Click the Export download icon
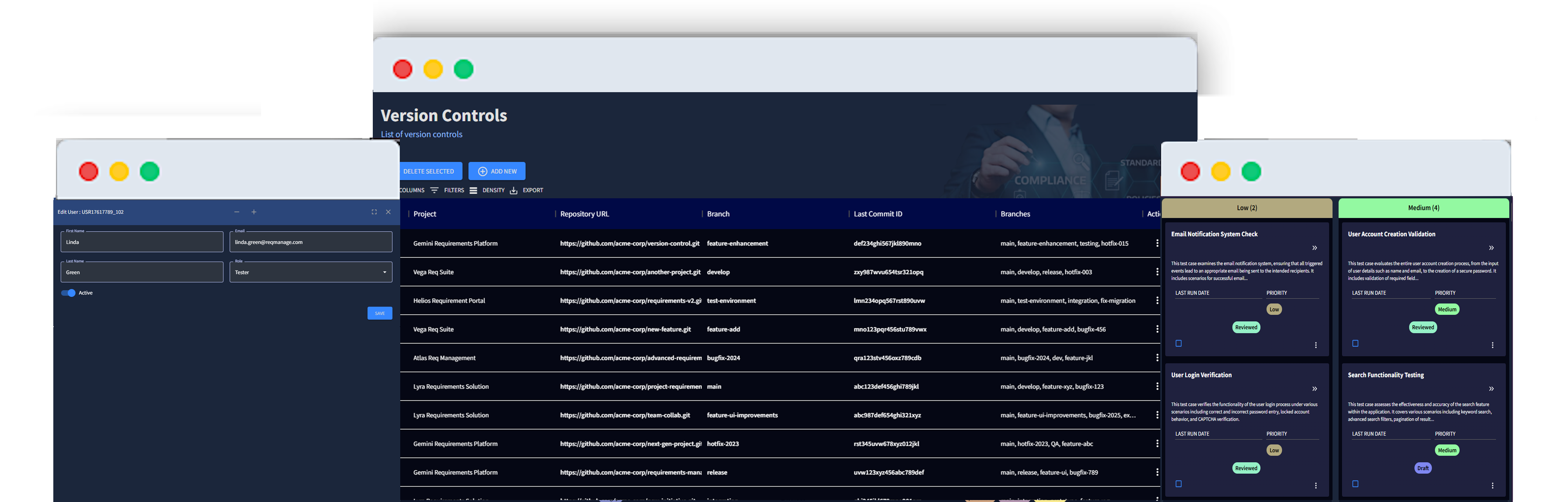 (513, 190)
